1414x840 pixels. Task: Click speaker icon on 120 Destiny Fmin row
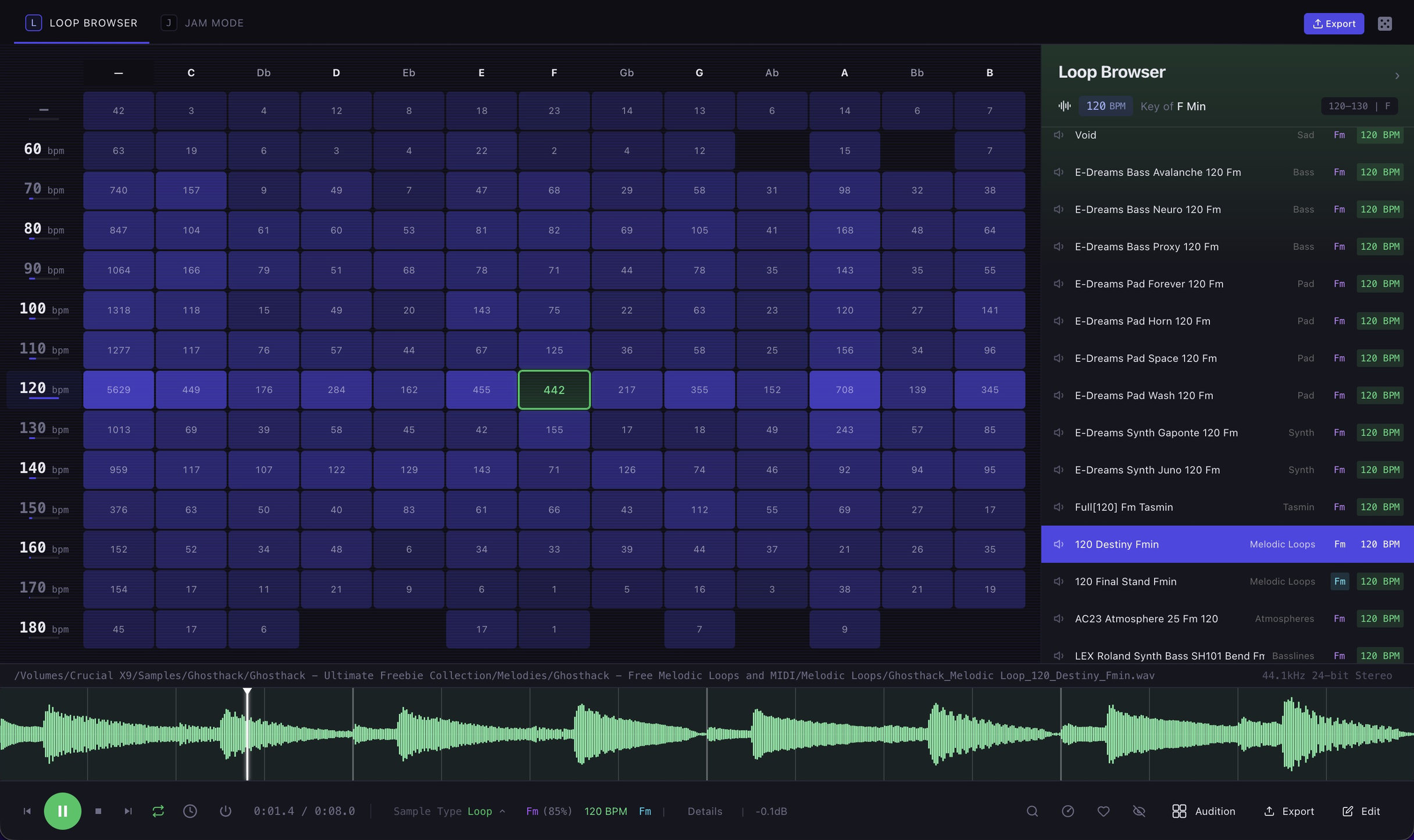point(1059,544)
